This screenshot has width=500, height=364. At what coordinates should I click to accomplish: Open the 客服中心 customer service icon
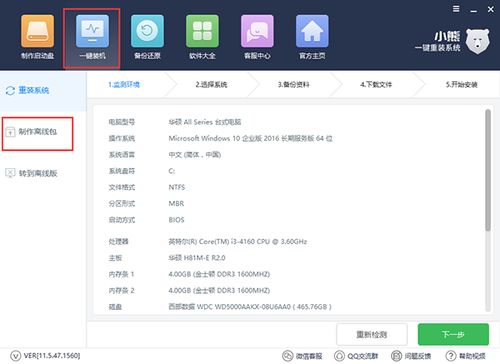(x=257, y=31)
